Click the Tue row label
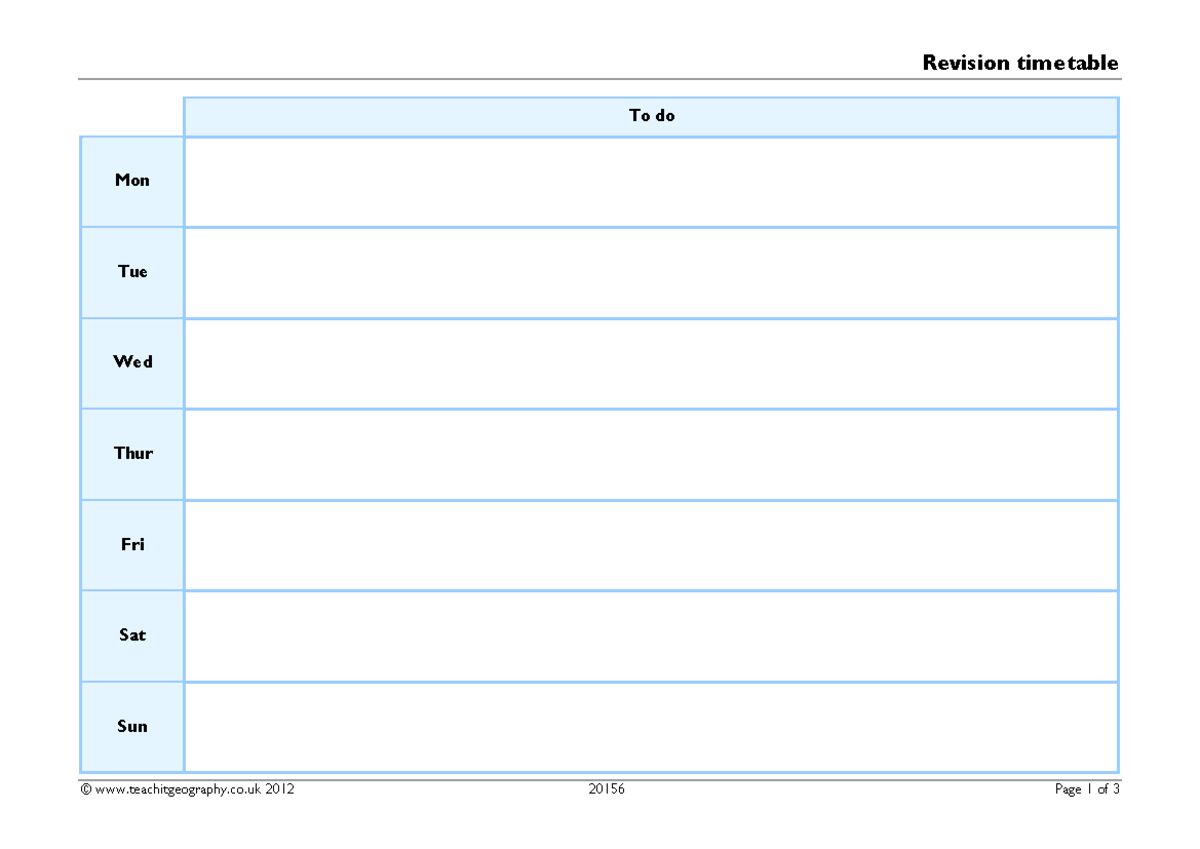The width and height of the screenshot is (1200, 849). point(131,271)
